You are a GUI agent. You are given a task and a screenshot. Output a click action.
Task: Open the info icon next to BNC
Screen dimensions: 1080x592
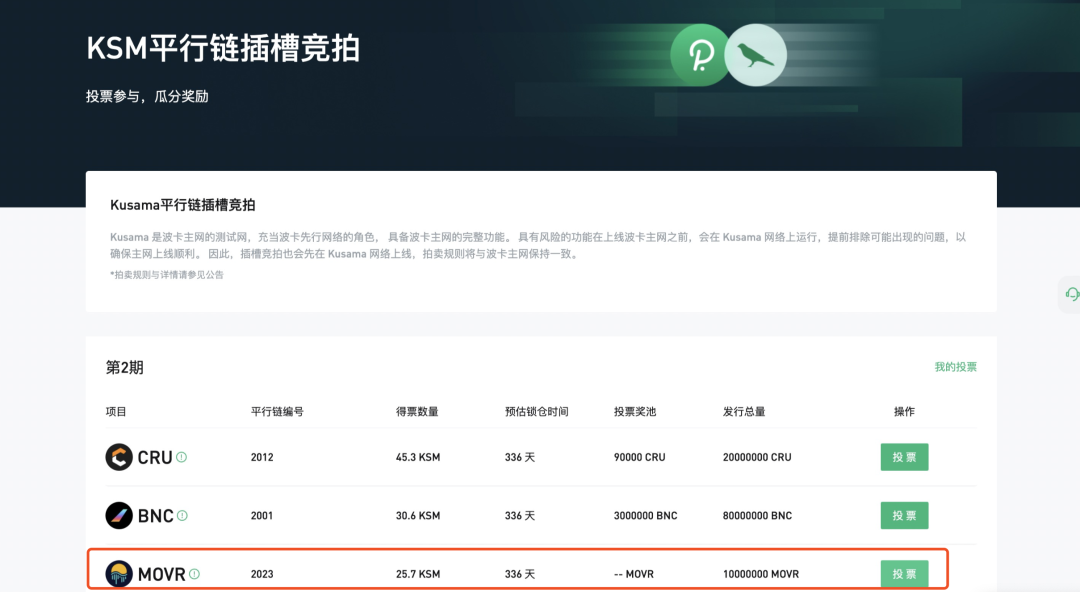coord(182,516)
